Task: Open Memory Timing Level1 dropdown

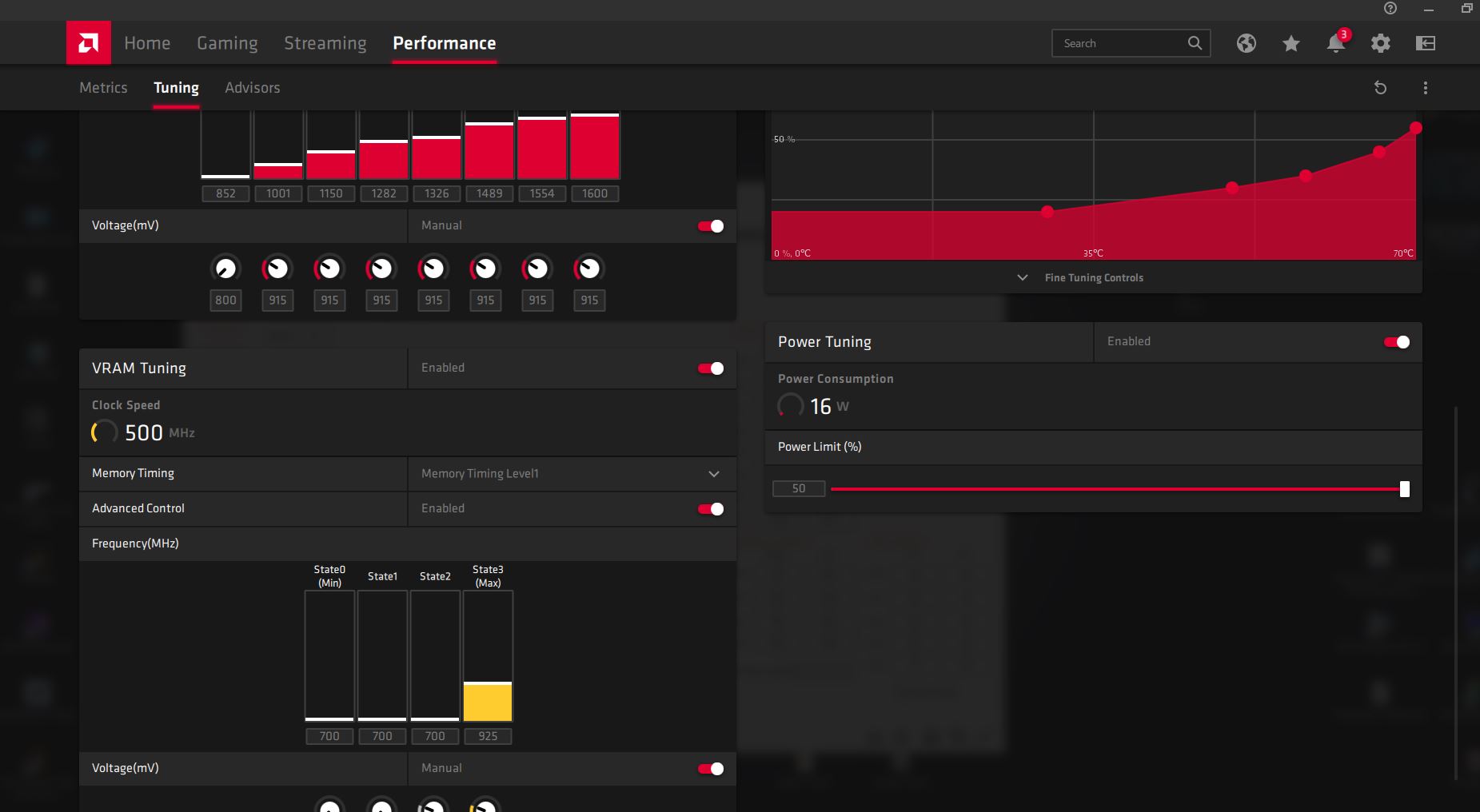Action: click(572, 474)
